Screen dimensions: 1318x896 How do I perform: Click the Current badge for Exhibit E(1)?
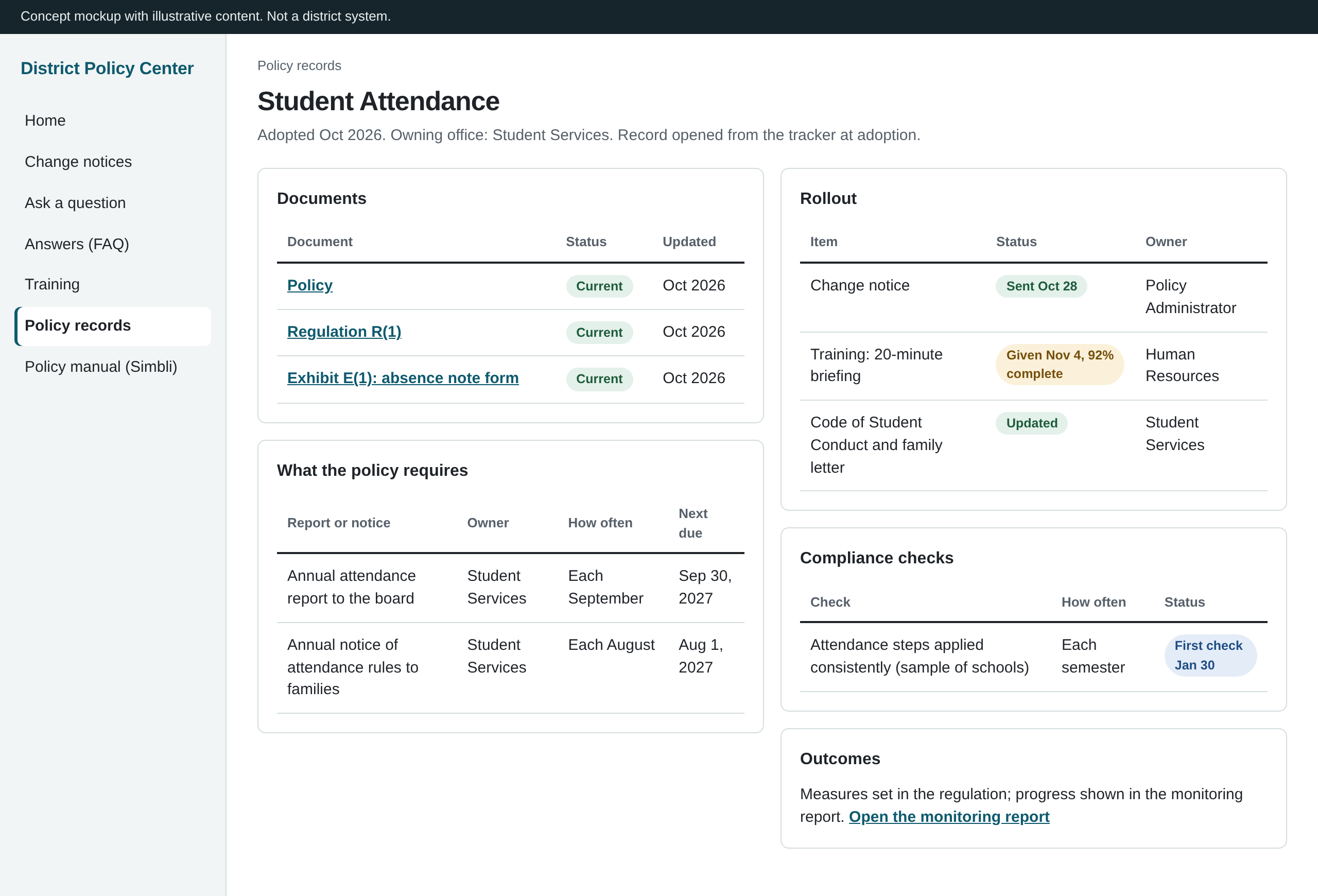(599, 379)
